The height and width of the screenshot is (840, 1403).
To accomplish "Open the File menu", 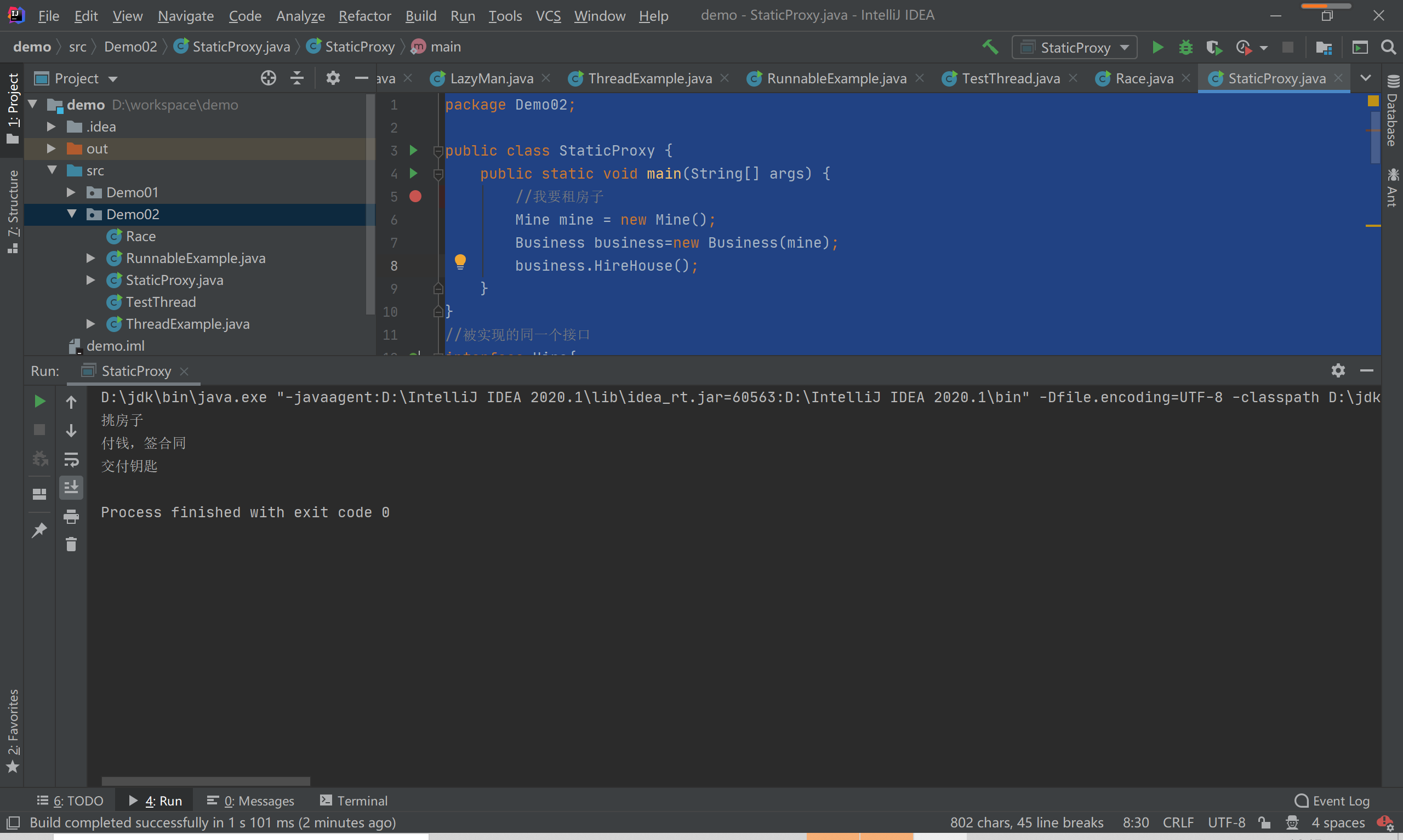I will pos(48,16).
